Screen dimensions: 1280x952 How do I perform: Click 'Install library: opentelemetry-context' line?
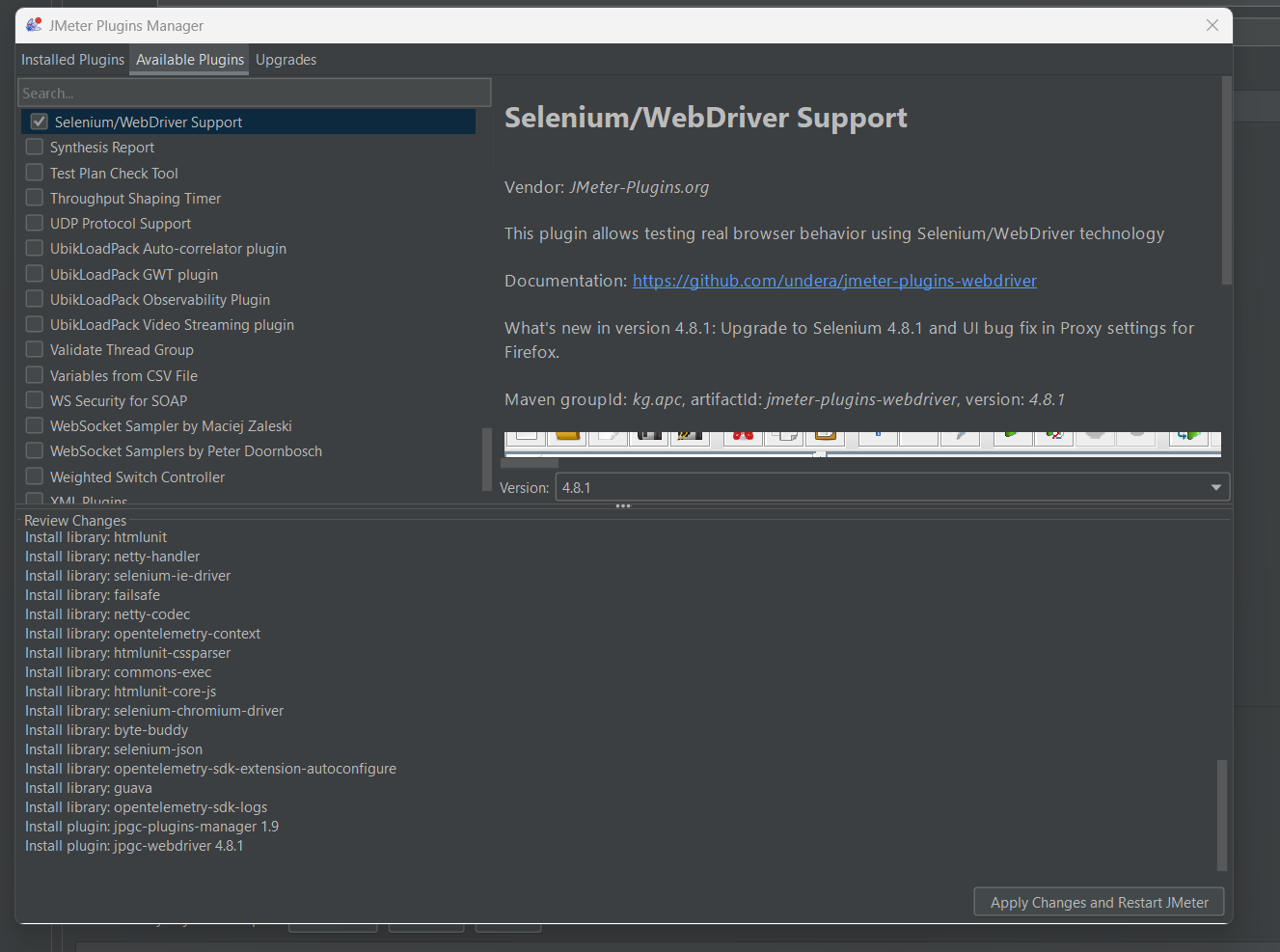click(x=143, y=634)
